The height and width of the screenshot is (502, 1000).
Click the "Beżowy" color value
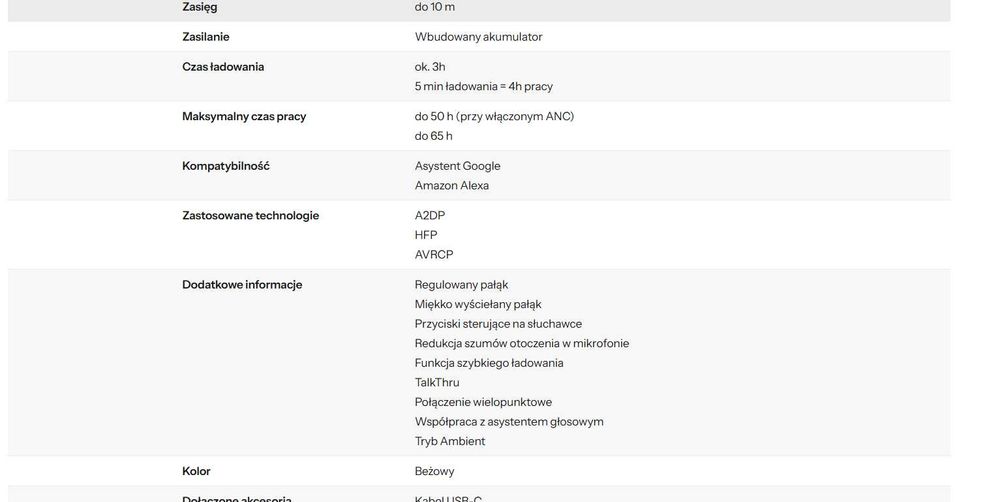pyautogui.click(x=434, y=471)
